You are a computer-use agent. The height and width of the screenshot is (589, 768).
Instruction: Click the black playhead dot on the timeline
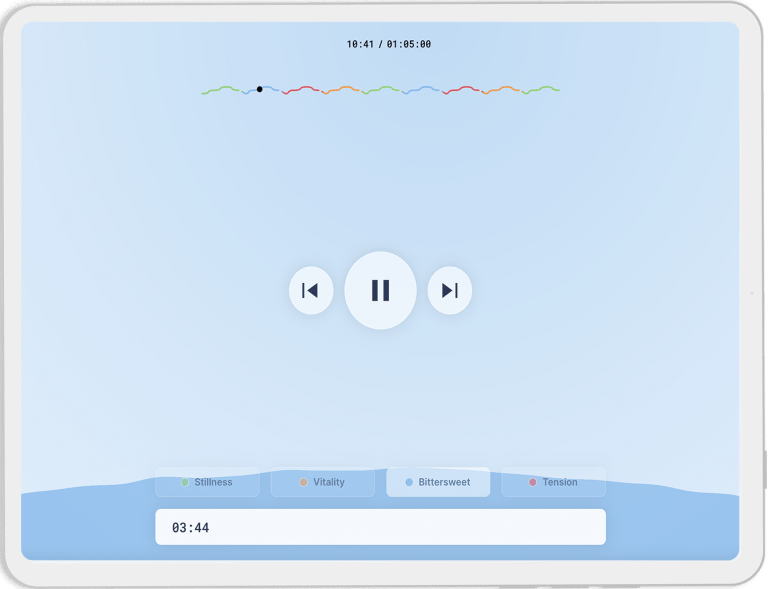[x=259, y=89]
